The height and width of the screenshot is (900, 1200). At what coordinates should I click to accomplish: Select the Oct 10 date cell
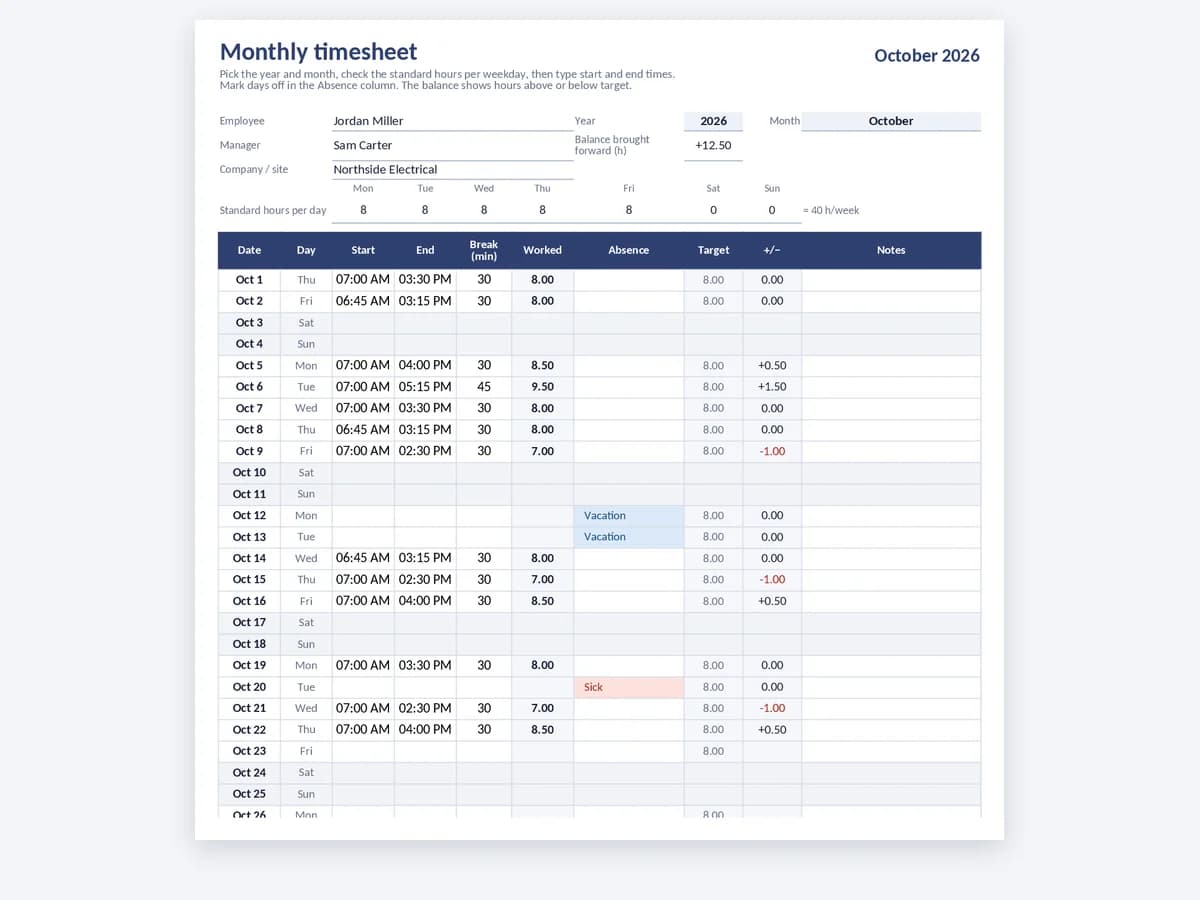(x=249, y=472)
